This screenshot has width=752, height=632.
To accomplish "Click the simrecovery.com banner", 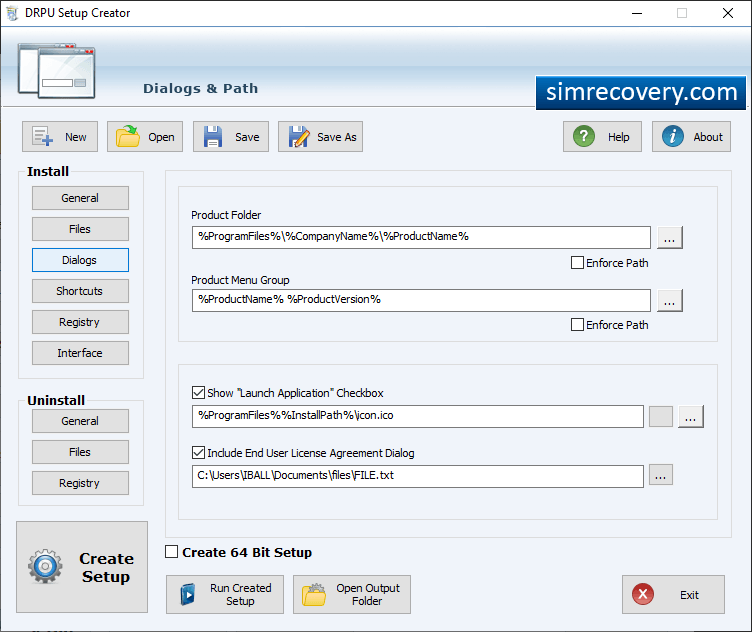I will click(641, 93).
